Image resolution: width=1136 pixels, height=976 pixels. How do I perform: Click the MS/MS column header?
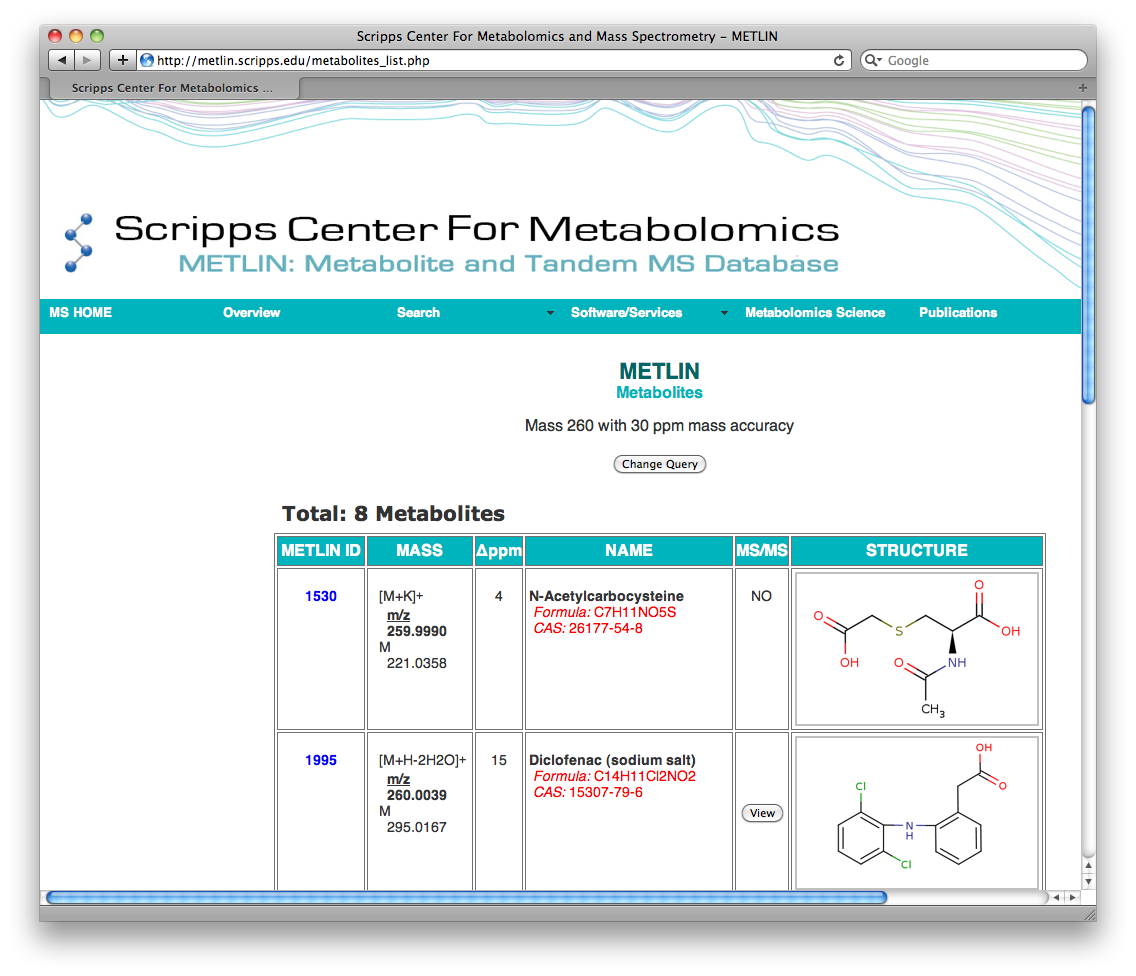click(761, 551)
